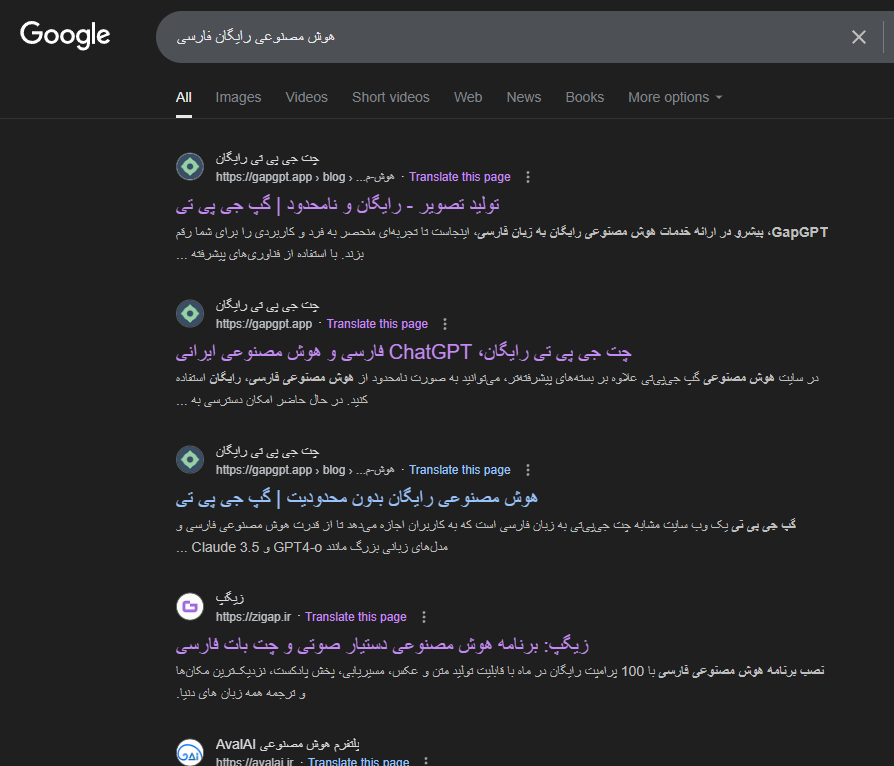
Task: Open three-dot menu for the ChatGPT فارسی result
Action: [445, 324]
